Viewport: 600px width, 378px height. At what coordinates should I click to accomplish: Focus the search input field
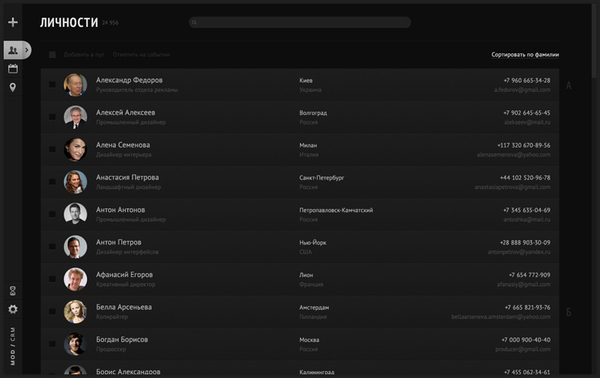(x=300, y=23)
